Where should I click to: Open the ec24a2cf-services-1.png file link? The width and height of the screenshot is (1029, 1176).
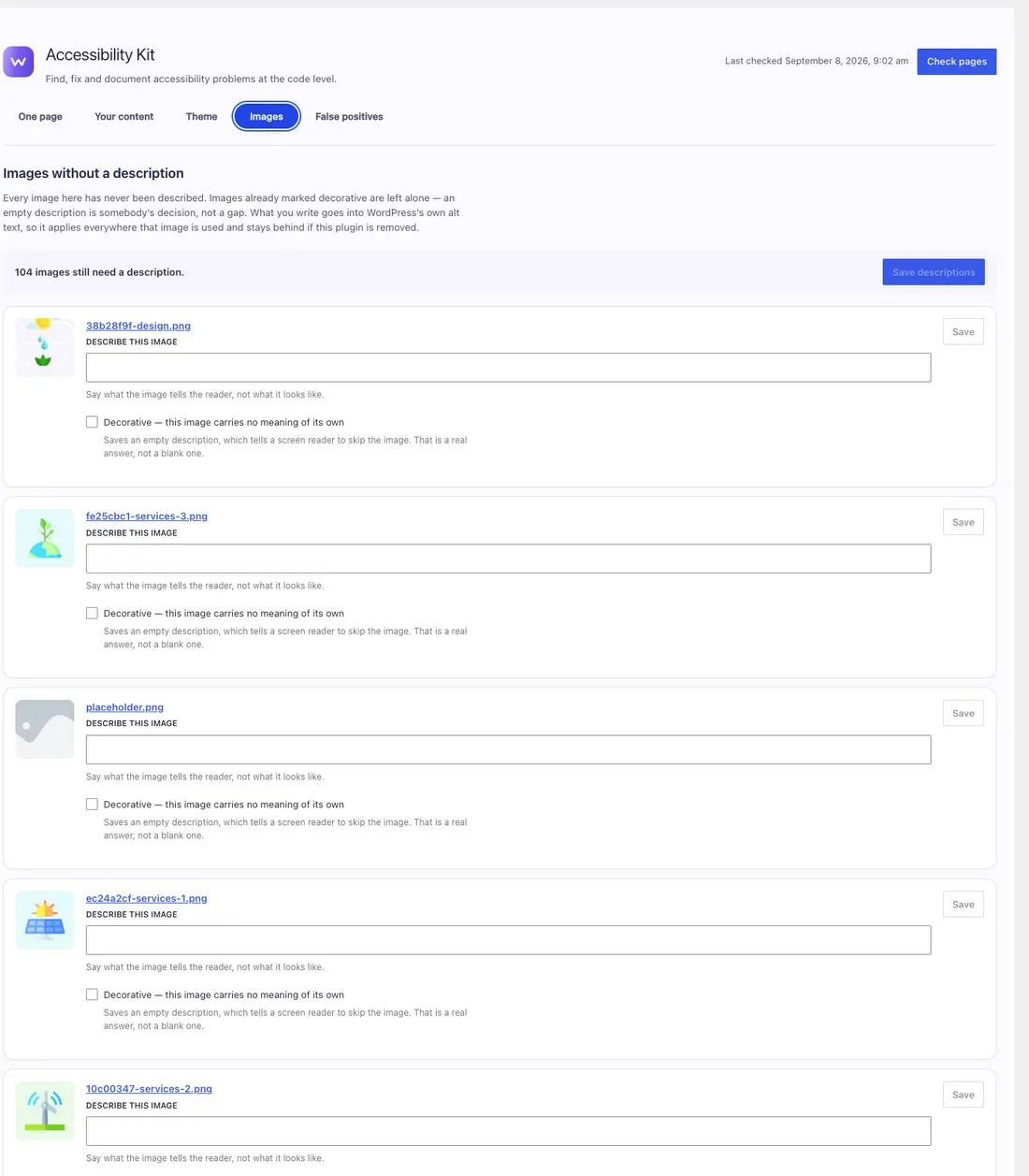click(147, 898)
